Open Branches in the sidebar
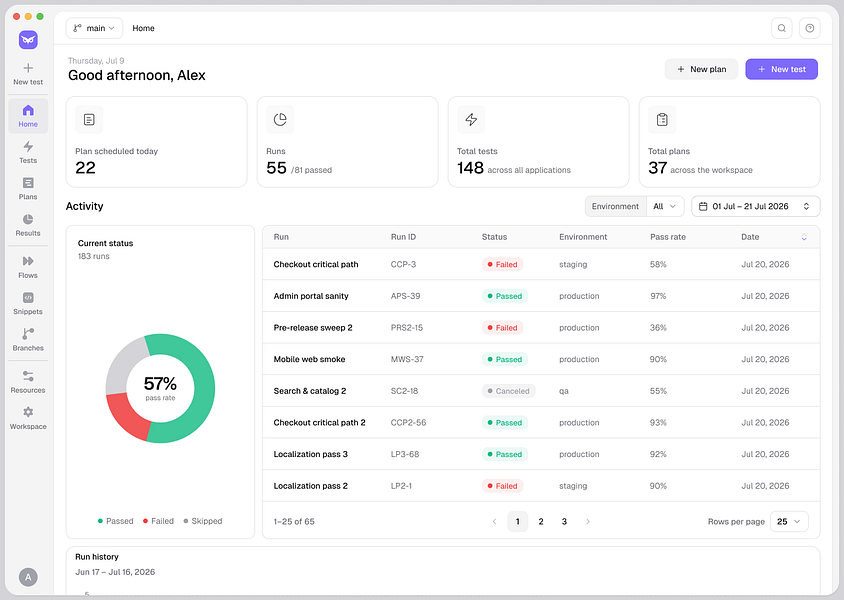Screen dimensions: 844x600 [28, 340]
